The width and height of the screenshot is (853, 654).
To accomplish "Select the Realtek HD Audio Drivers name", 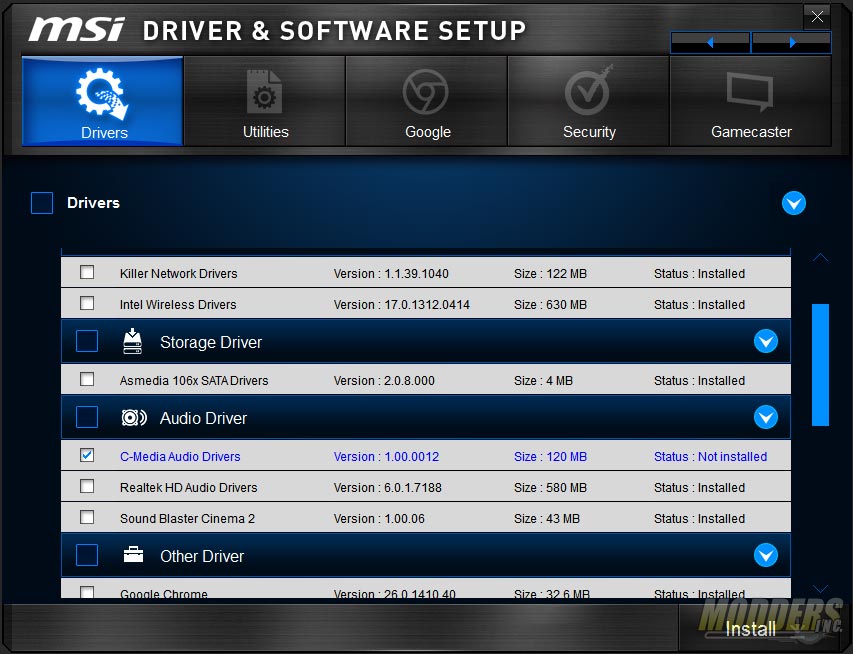I will pyautogui.click(x=188, y=488).
